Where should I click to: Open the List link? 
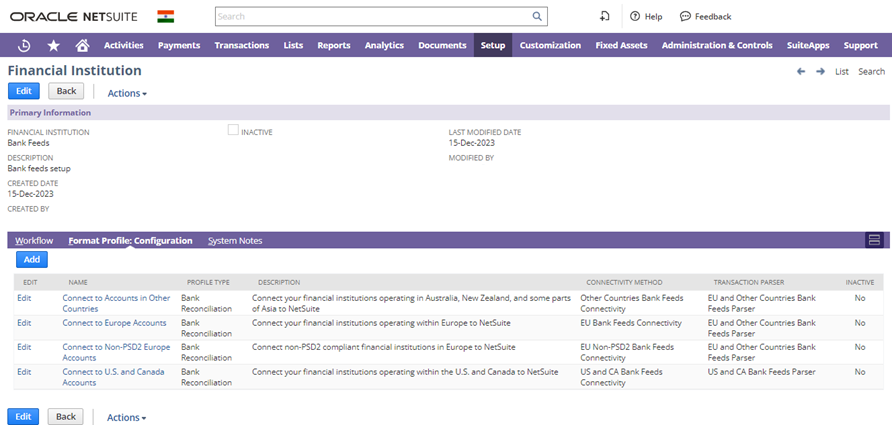[842, 72]
